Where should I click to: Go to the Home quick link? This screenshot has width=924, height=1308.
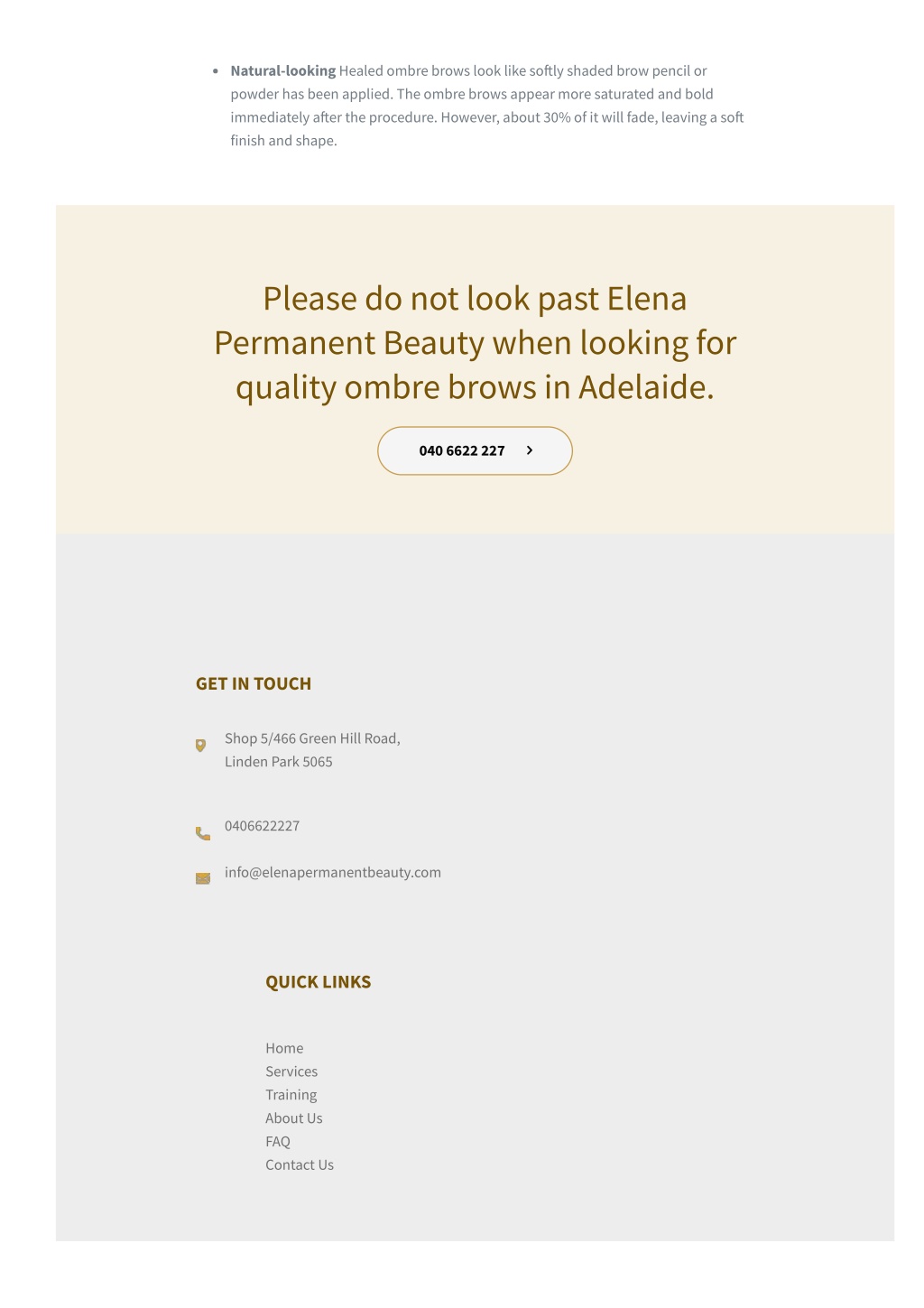[284, 1048]
